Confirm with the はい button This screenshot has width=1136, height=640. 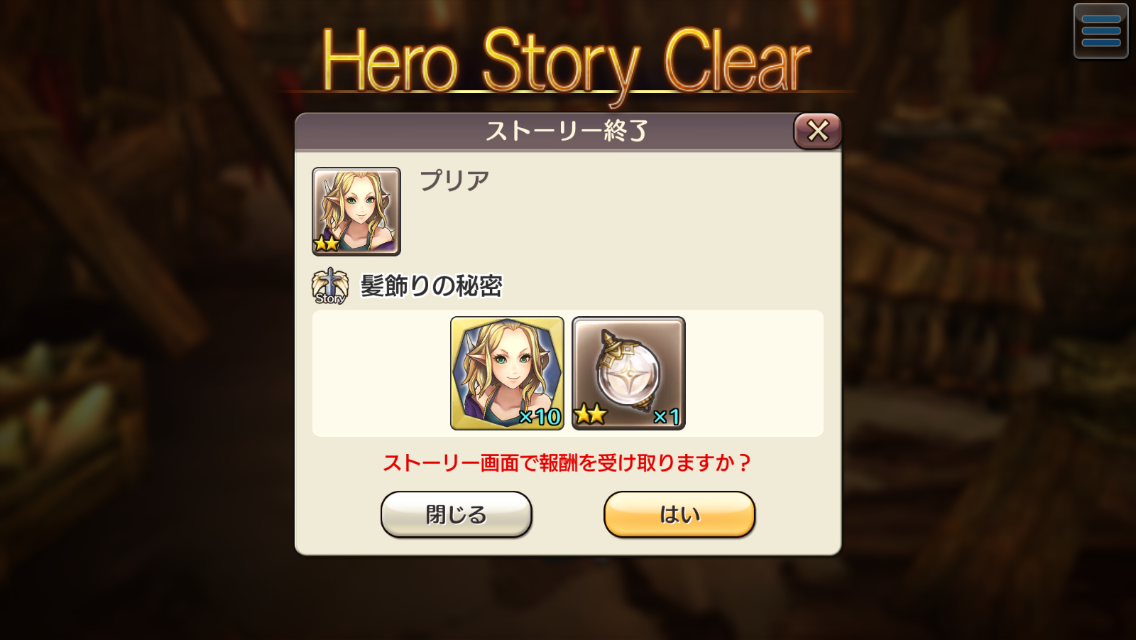pos(680,515)
